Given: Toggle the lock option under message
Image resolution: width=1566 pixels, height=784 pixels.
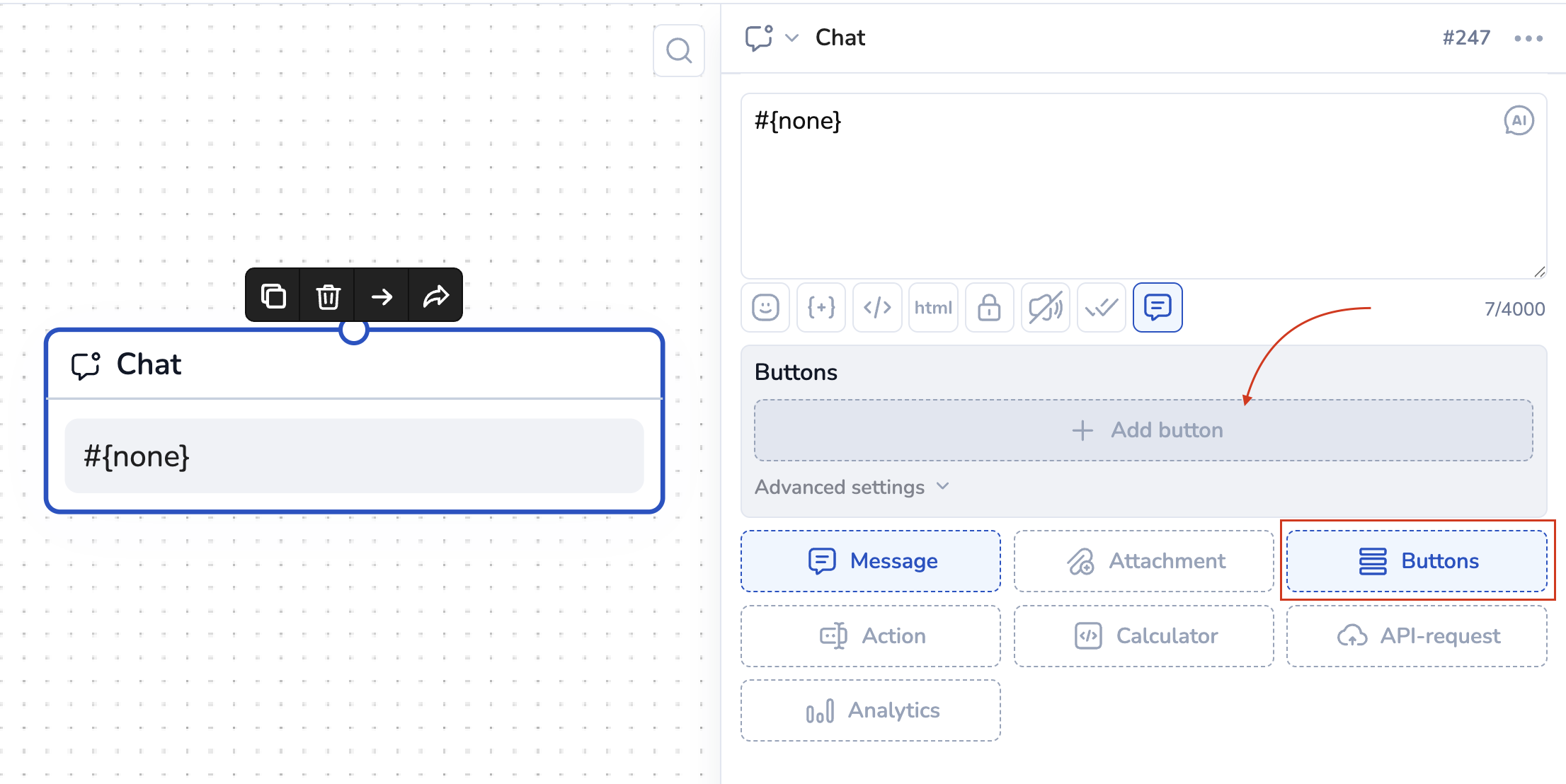Looking at the screenshot, I should [989, 308].
